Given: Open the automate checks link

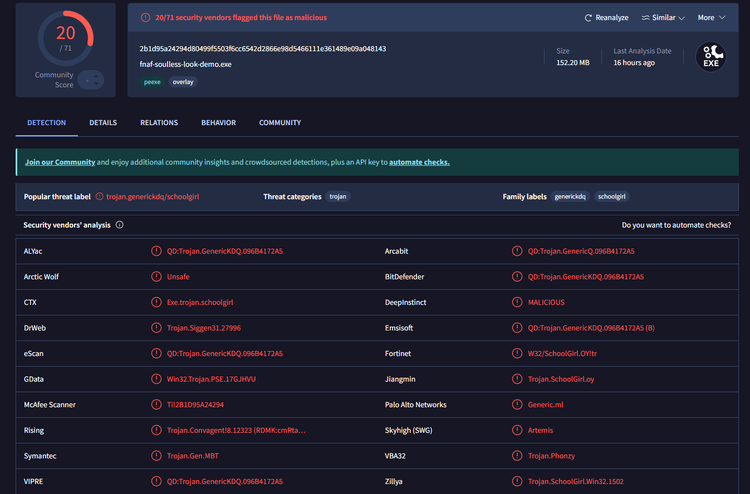Looking at the screenshot, I should (419, 162).
